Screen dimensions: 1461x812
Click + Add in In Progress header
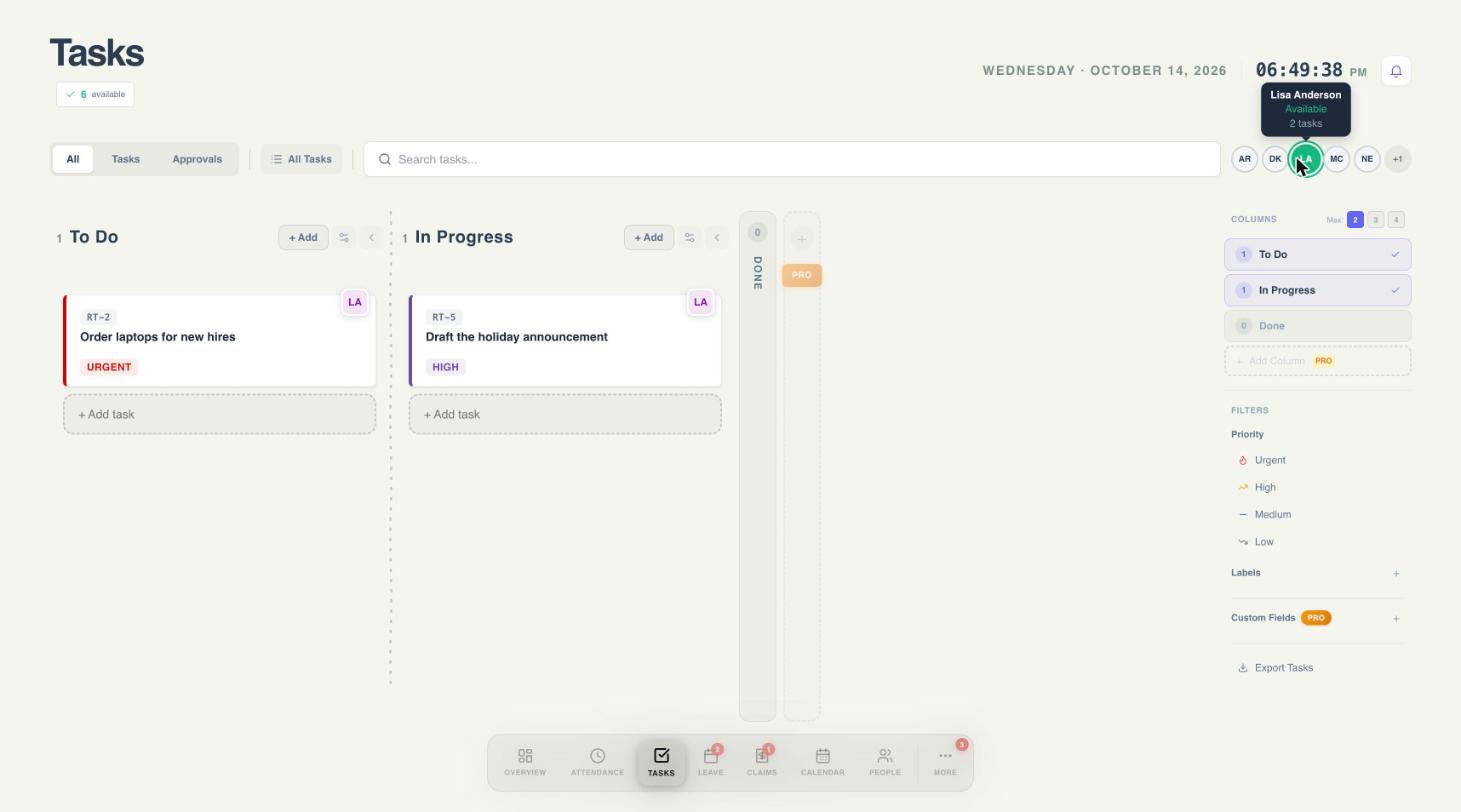coord(649,237)
